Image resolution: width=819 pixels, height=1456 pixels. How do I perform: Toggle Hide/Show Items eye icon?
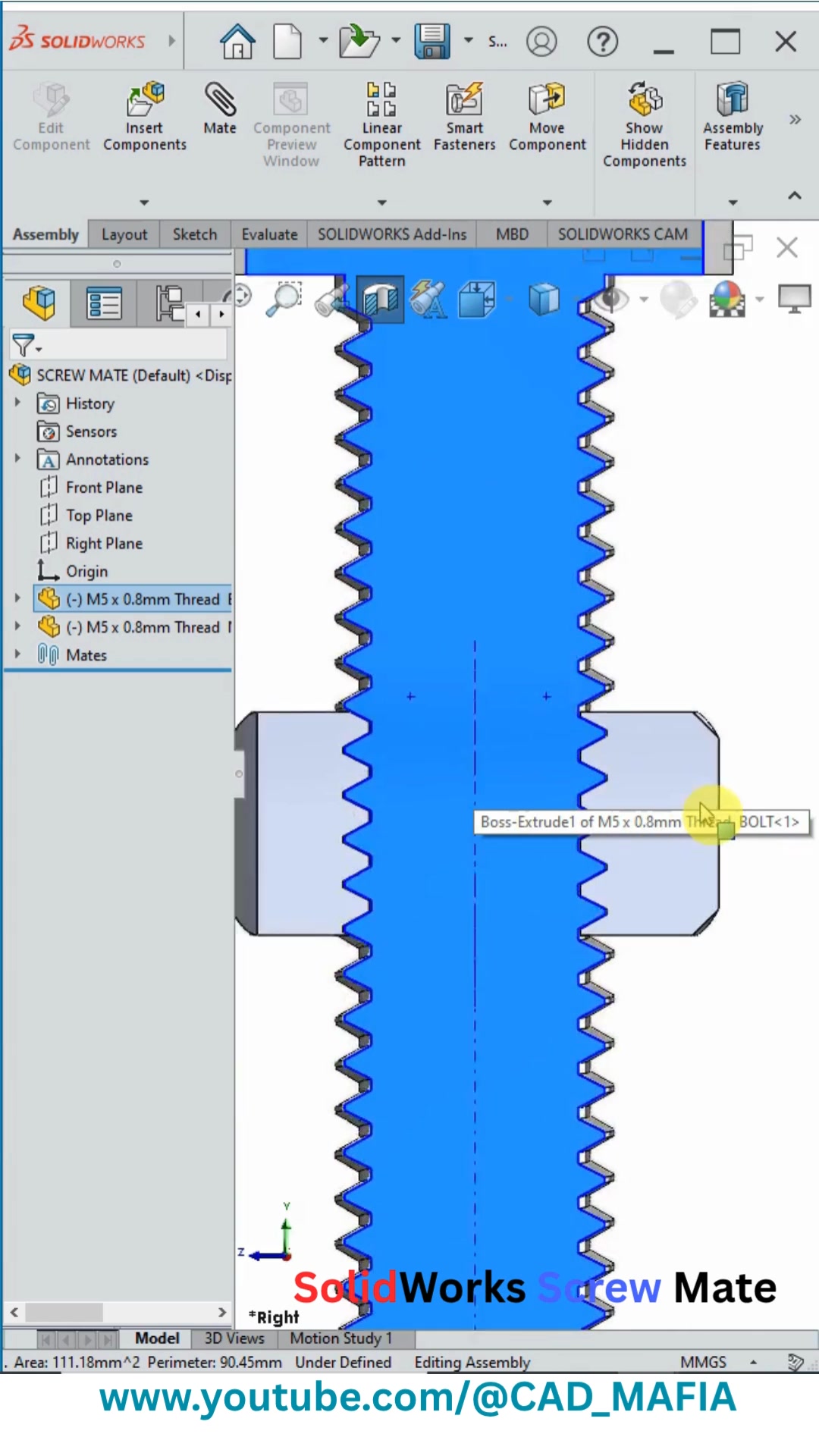coord(611,299)
